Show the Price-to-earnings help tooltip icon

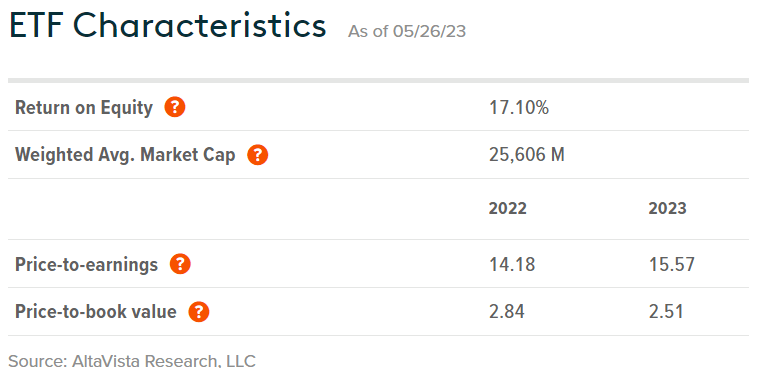(180, 264)
